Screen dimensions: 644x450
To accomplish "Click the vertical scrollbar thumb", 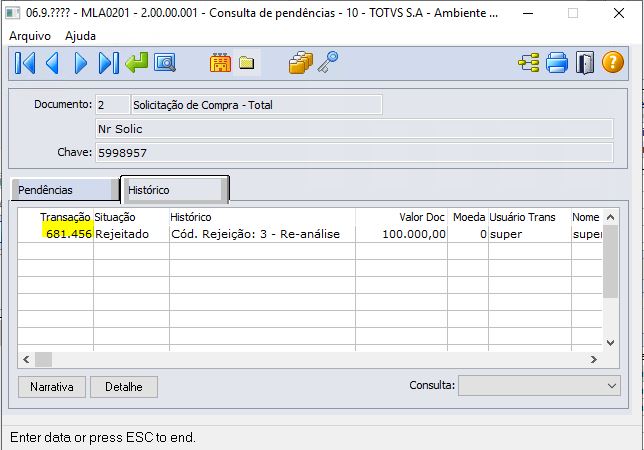I will pyautogui.click(x=610, y=262).
